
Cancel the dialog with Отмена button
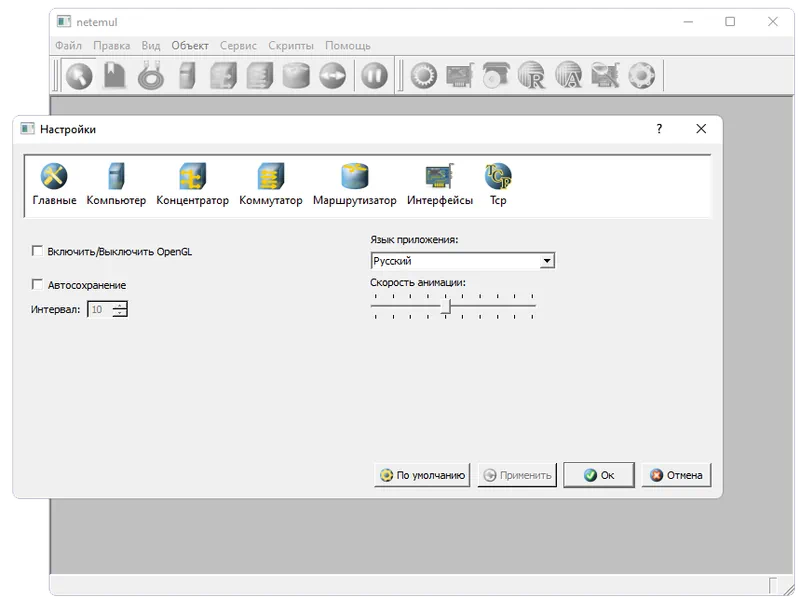pyautogui.click(x=676, y=475)
